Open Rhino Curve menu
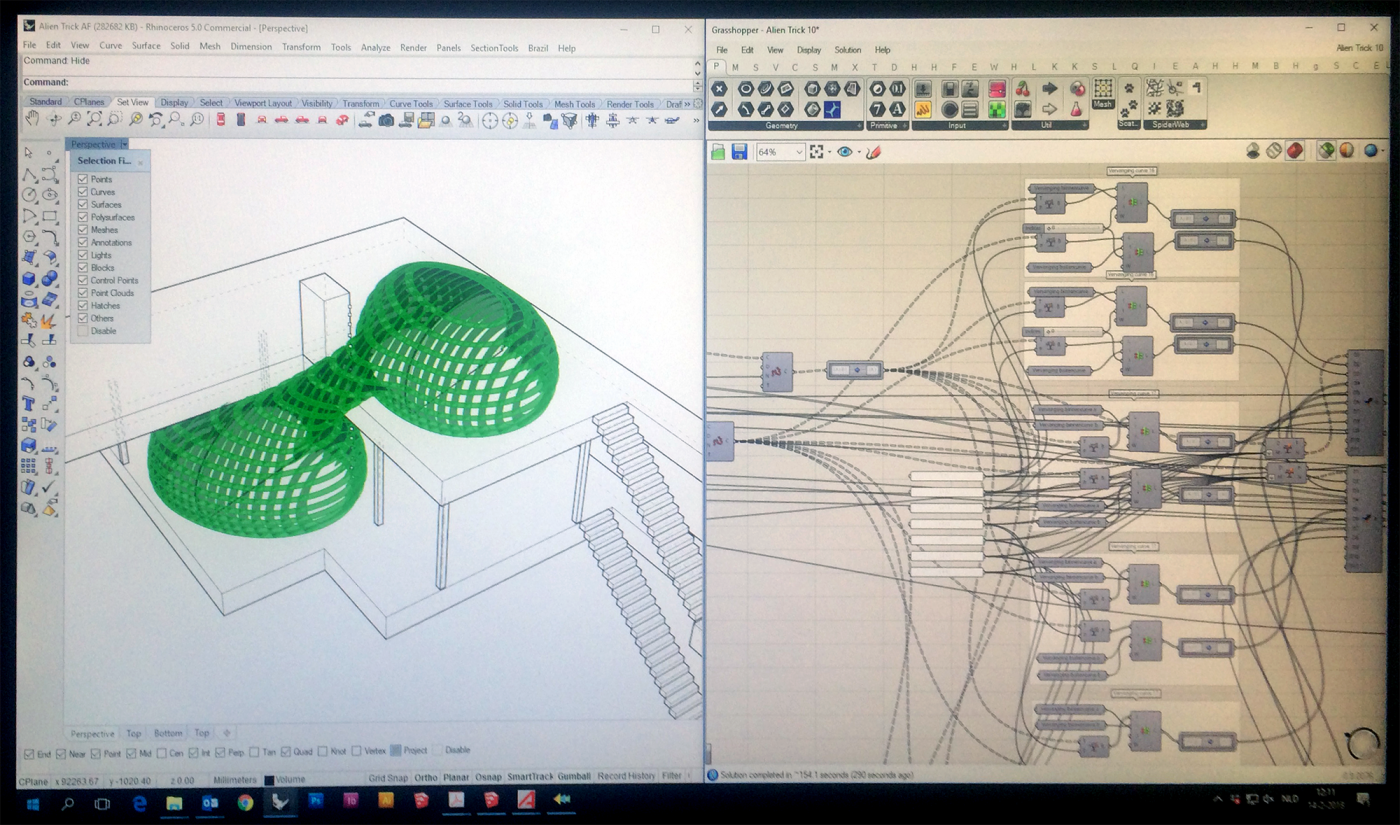The width and height of the screenshot is (1400, 825). tap(110, 46)
